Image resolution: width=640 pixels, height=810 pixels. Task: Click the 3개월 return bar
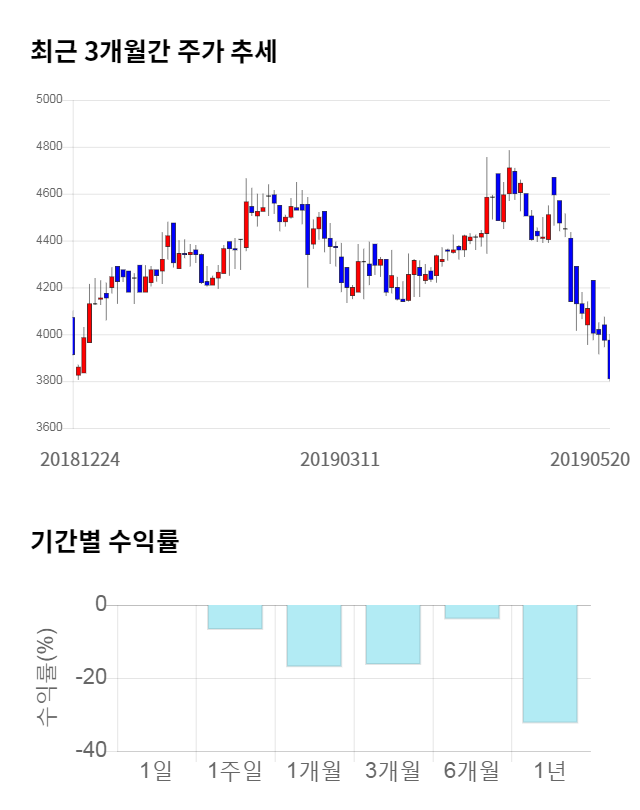393,634
